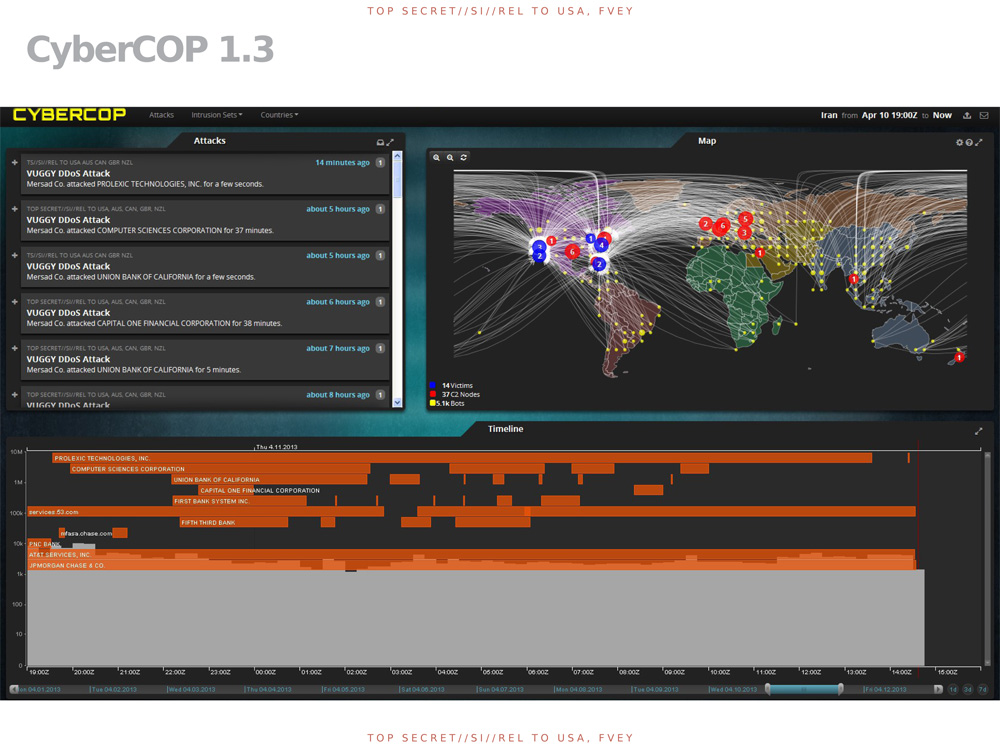
Task: Click the Now end time
Action: 942,115
